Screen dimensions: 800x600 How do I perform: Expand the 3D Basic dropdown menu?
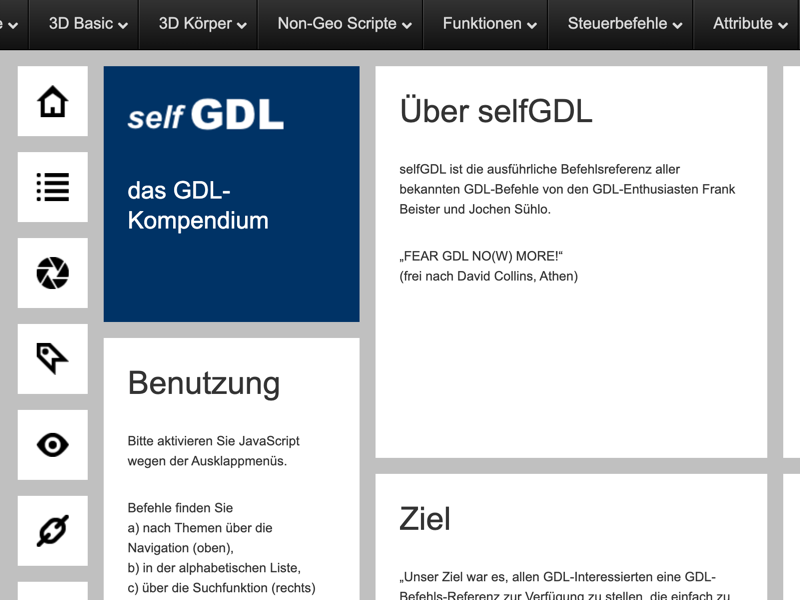point(88,24)
